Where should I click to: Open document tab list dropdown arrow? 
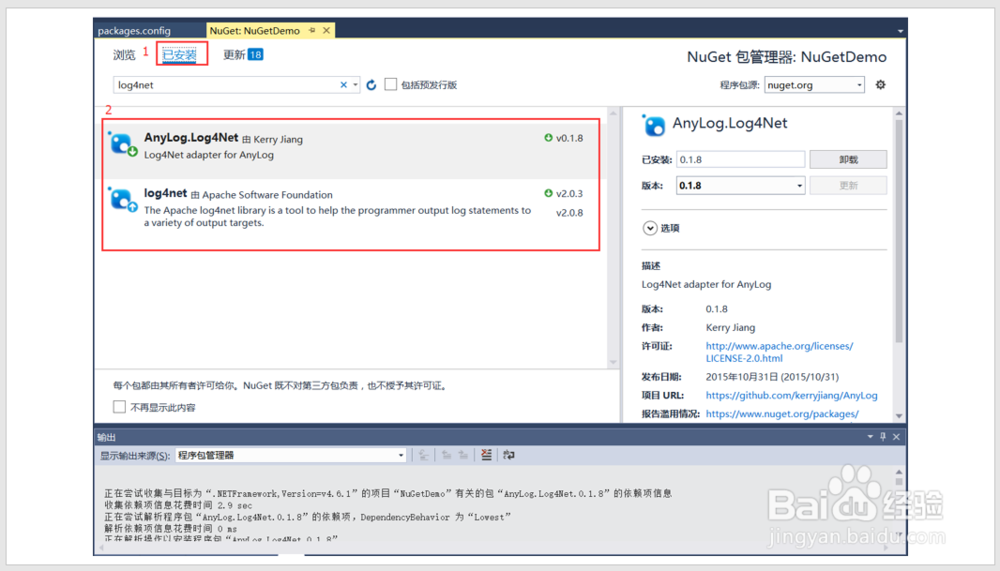[900, 31]
